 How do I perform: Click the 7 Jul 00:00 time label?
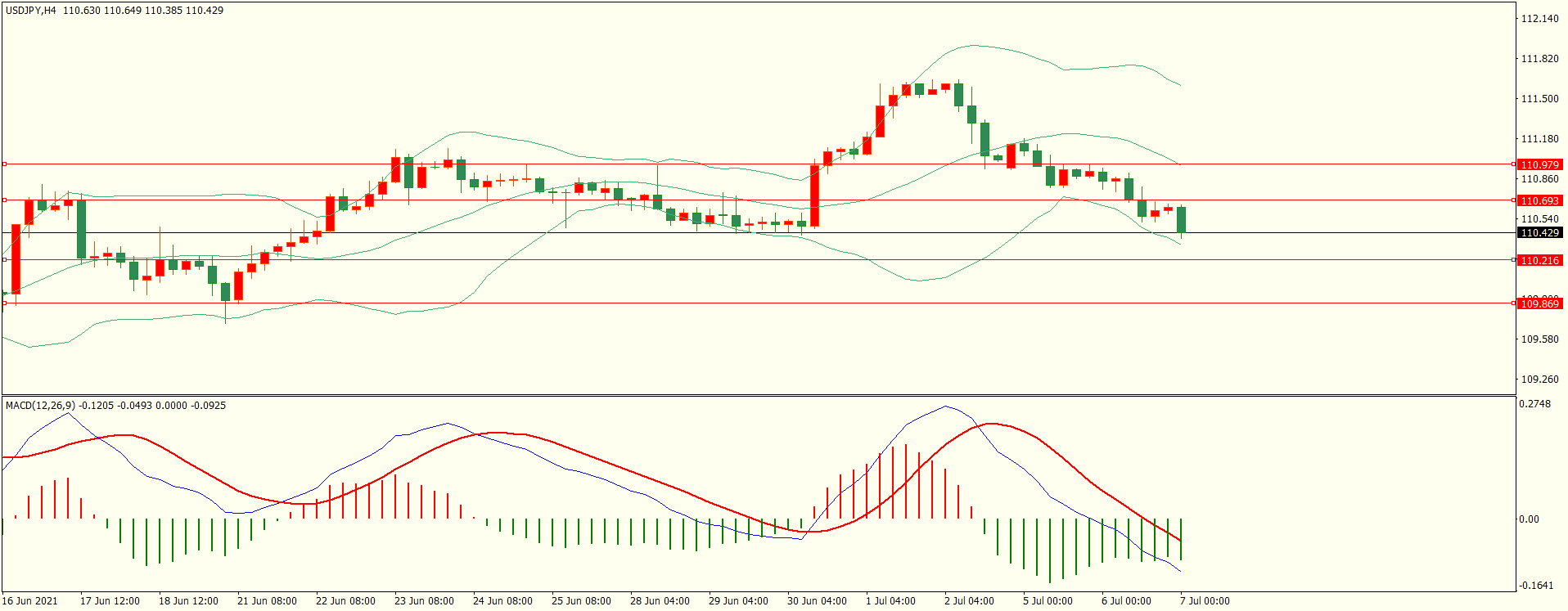coord(1205,601)
